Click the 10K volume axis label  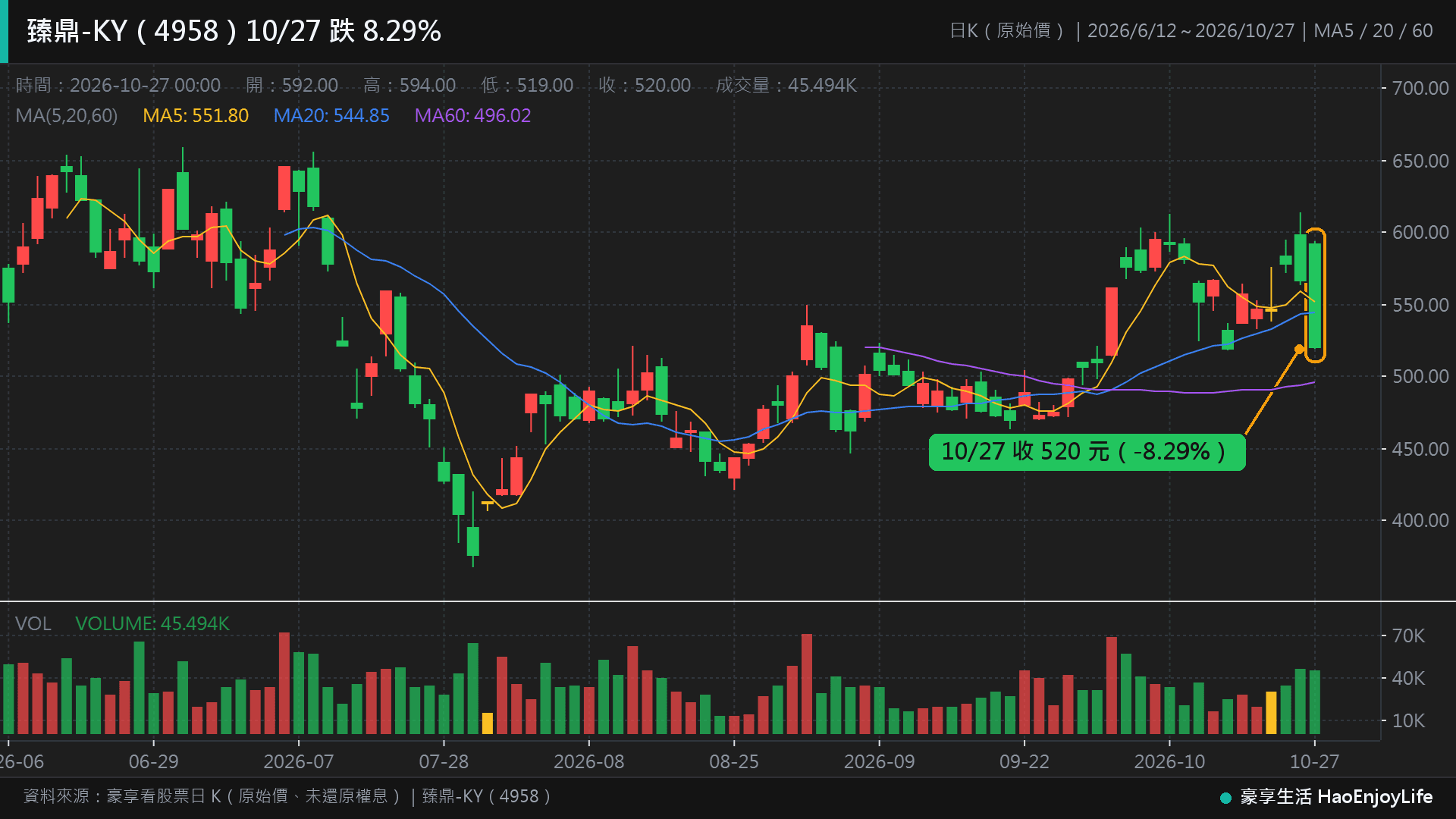[1408, 720]
